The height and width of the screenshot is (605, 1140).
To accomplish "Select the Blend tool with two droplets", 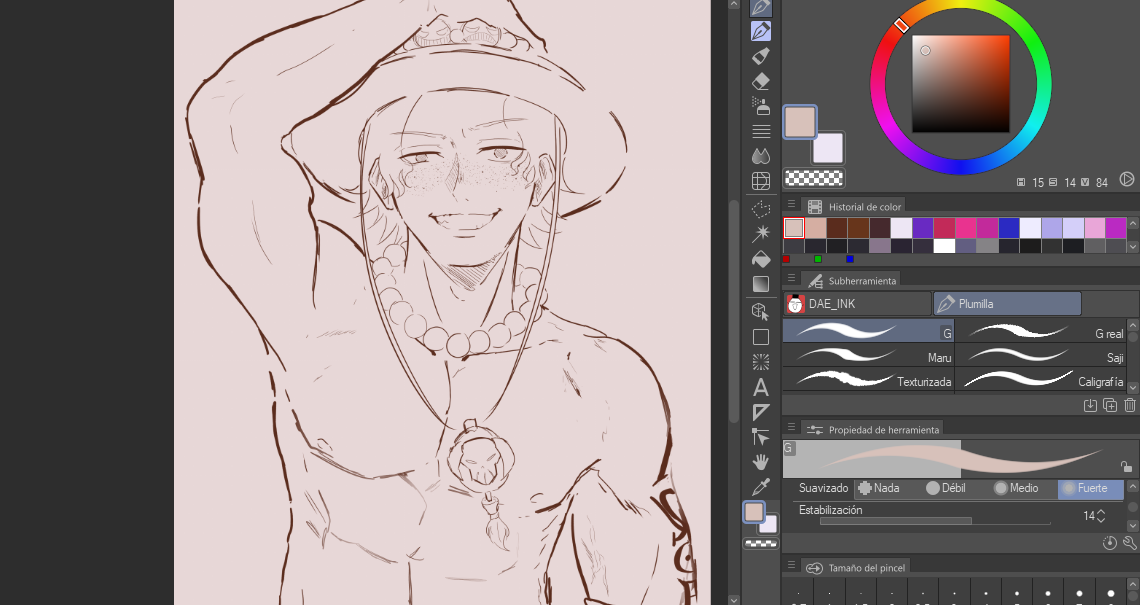I will (760, 156).
